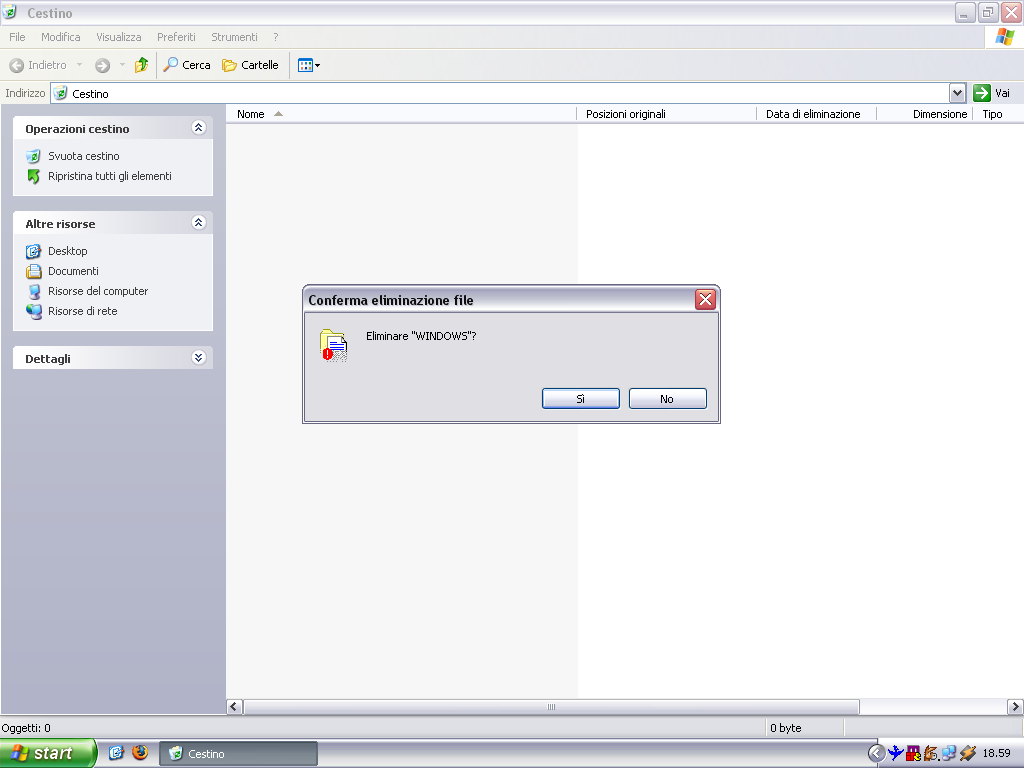
Task: Sort by the Tipo column header
Action: coord(998,114)
